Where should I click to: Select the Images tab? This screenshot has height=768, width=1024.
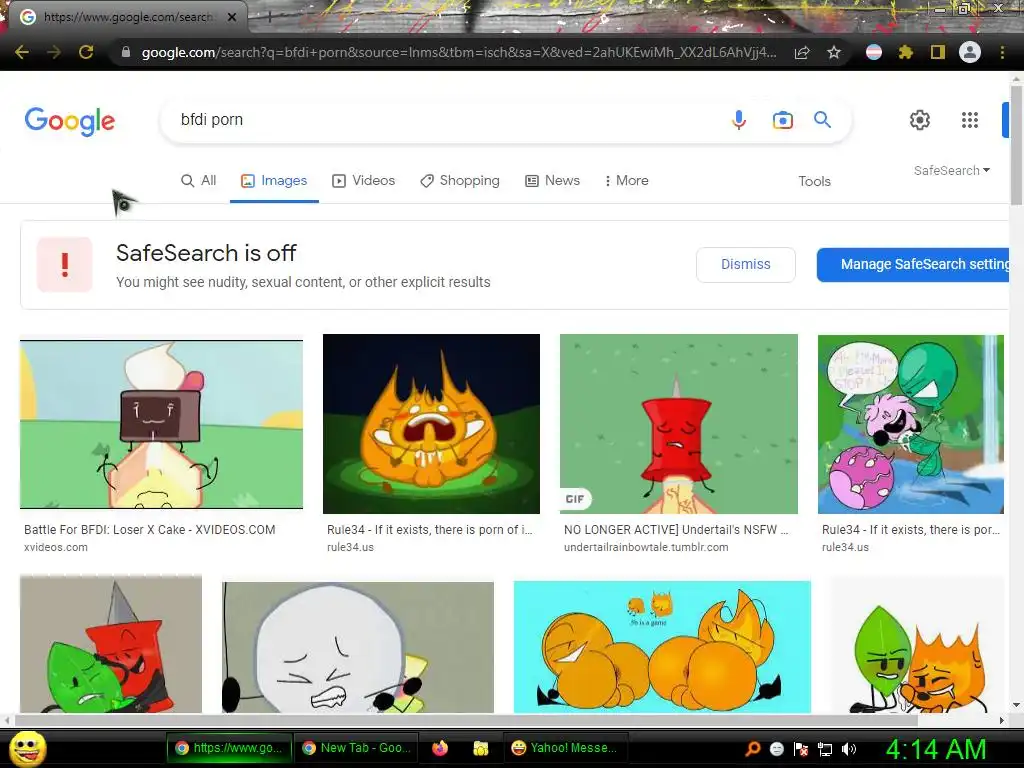coord(274,181)
